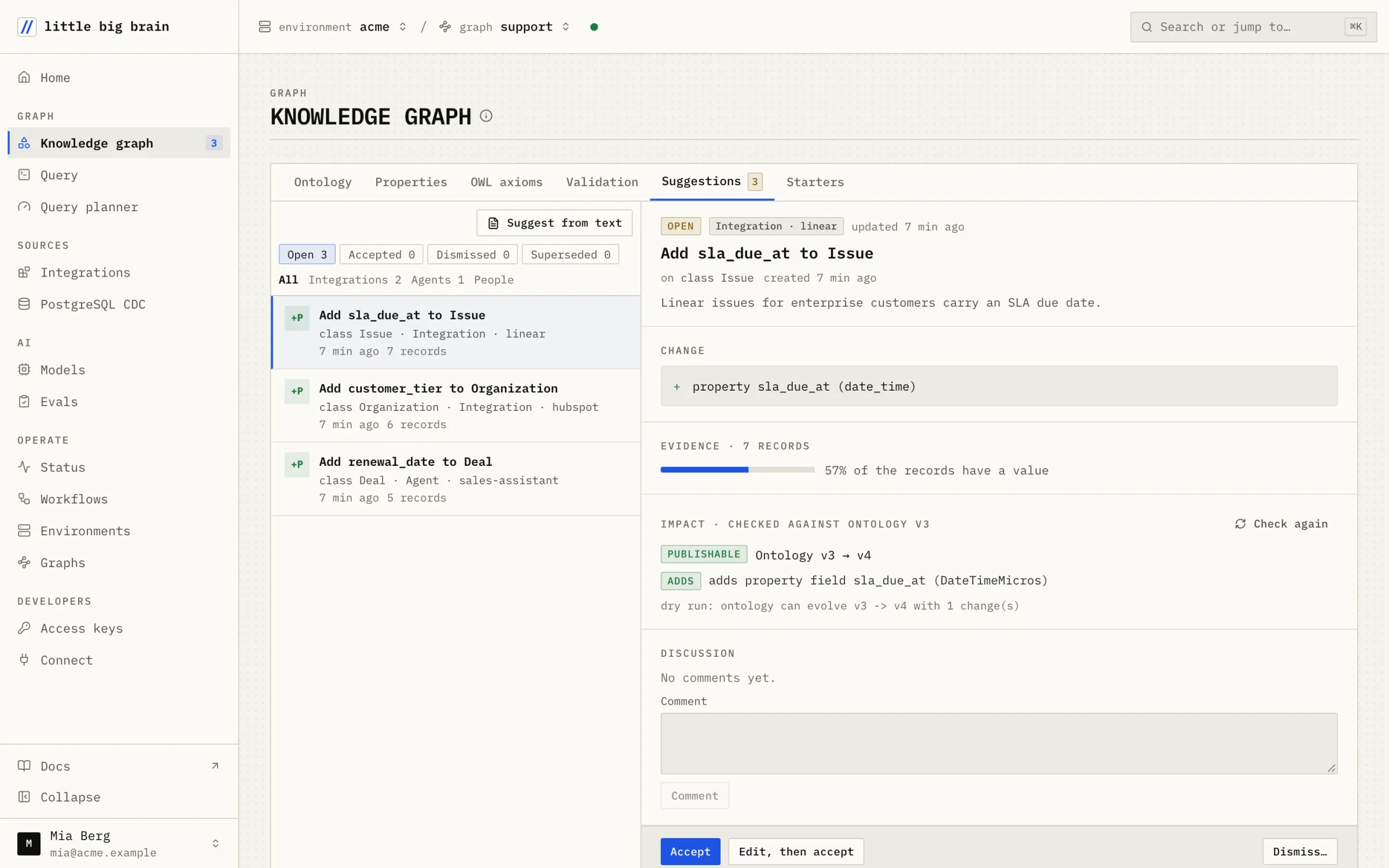The width and height of the screenshot is (1389, 868).
Task: Open the graph support switcher
Action: coord(504,27)
